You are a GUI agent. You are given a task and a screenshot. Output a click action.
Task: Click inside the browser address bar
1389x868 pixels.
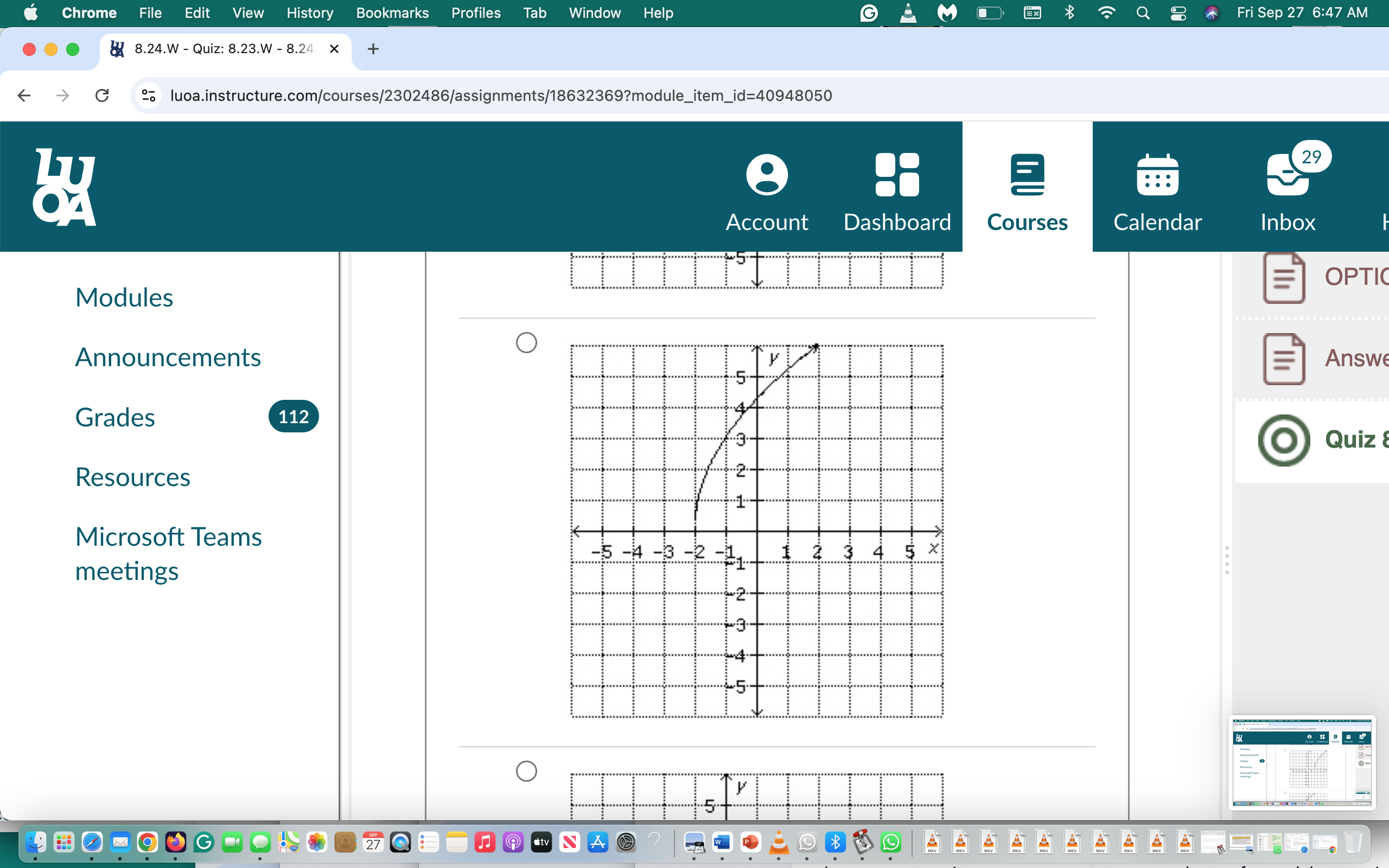tap(499, 95)
